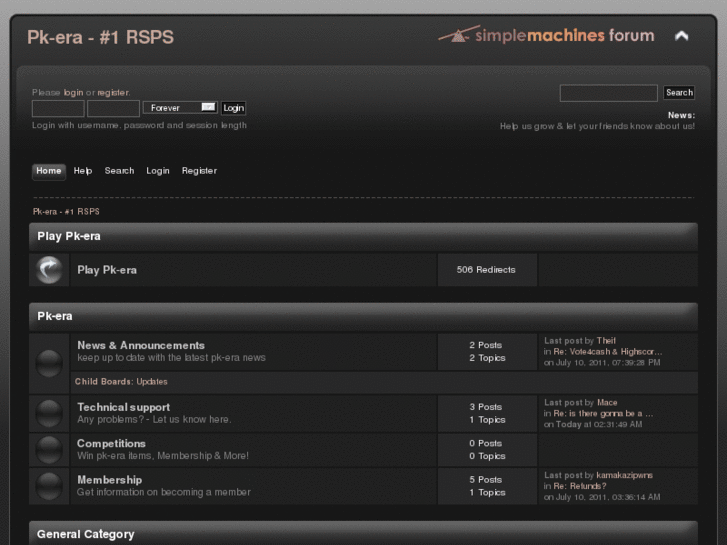Click the '3 Posts' count for Technical support
The image size is (727, 545).
[x=485, y=407]
